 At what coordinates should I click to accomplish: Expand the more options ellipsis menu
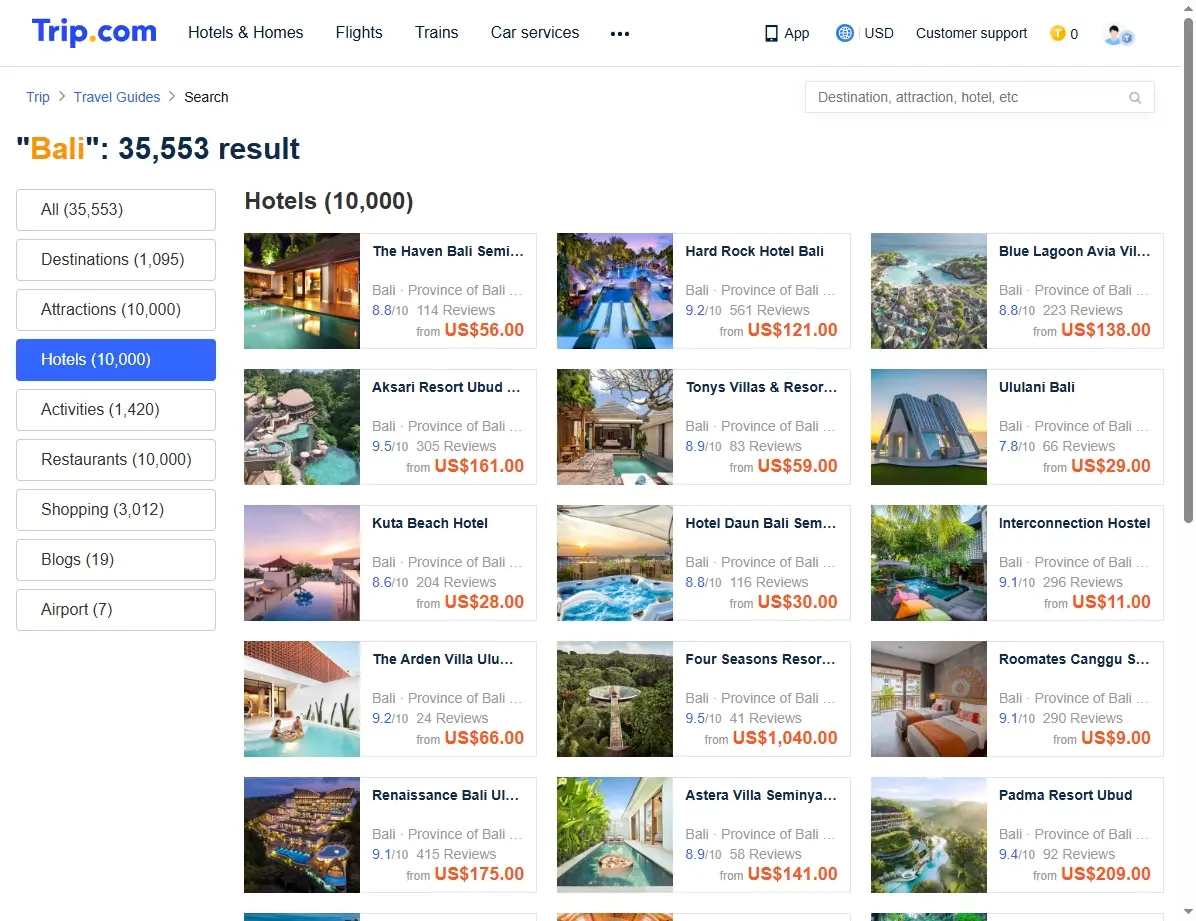pyautogui.click(x=620, y=34)
